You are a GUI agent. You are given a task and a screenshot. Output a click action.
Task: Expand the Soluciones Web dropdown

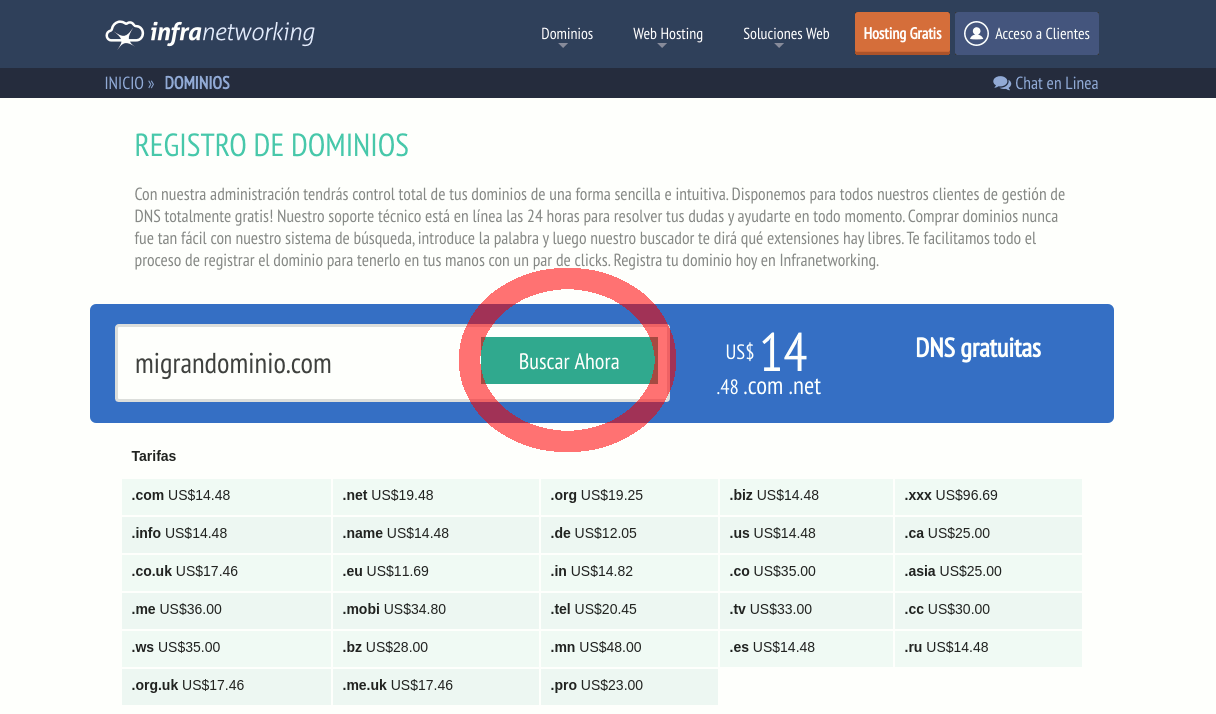[x=786, y=33]
